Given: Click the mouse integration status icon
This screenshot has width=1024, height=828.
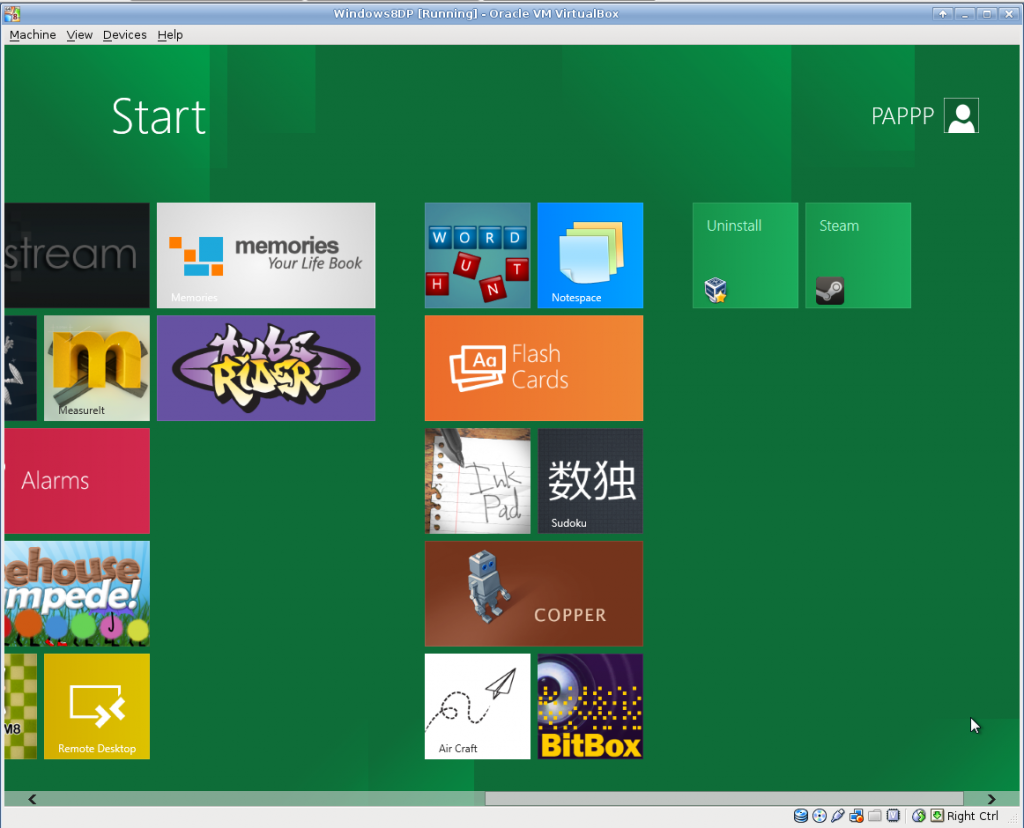Looking at the screenshot, I should [x=919, y=816].
